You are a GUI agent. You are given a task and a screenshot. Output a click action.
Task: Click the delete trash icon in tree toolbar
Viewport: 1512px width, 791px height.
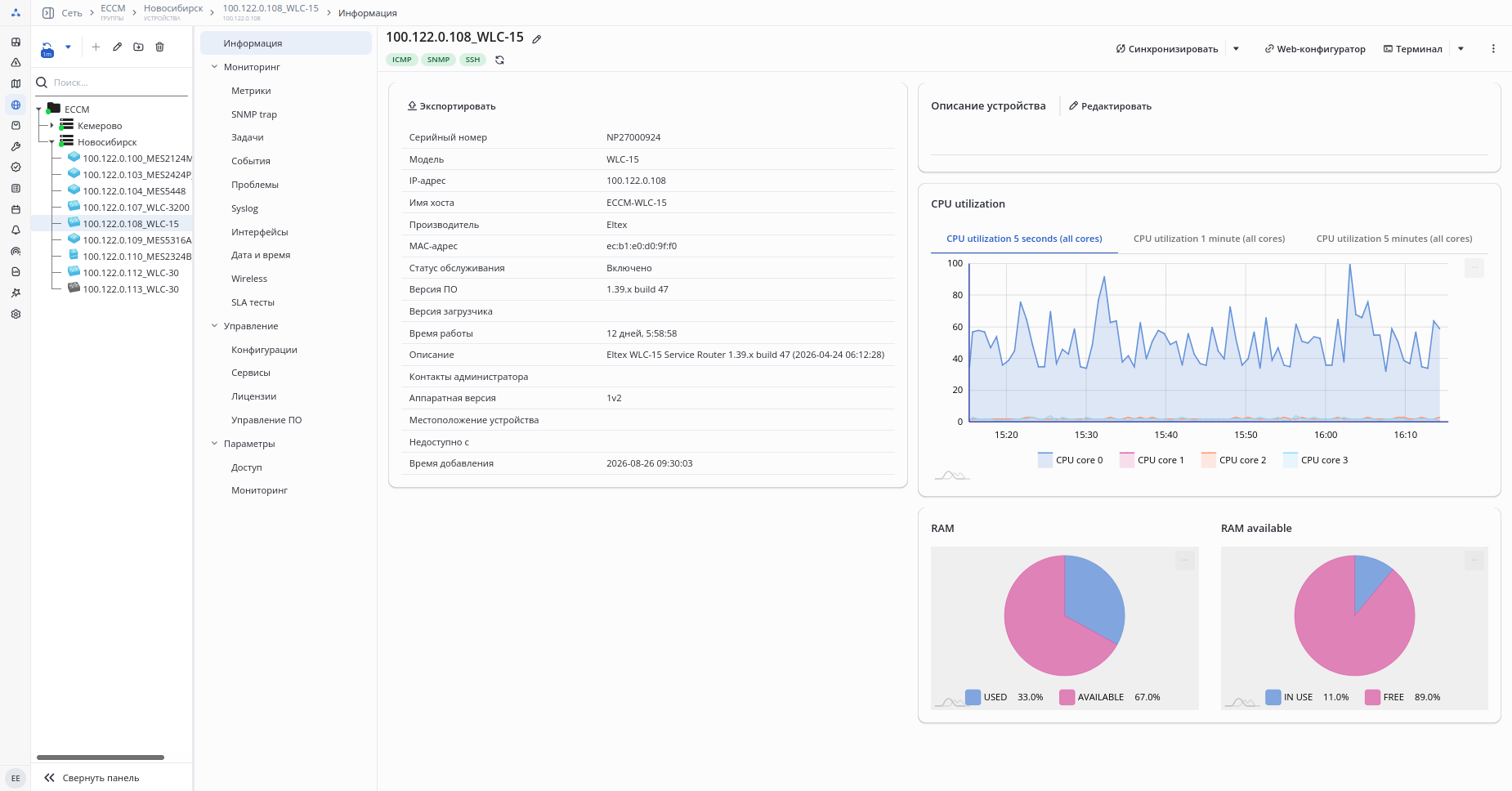(159, 47)
